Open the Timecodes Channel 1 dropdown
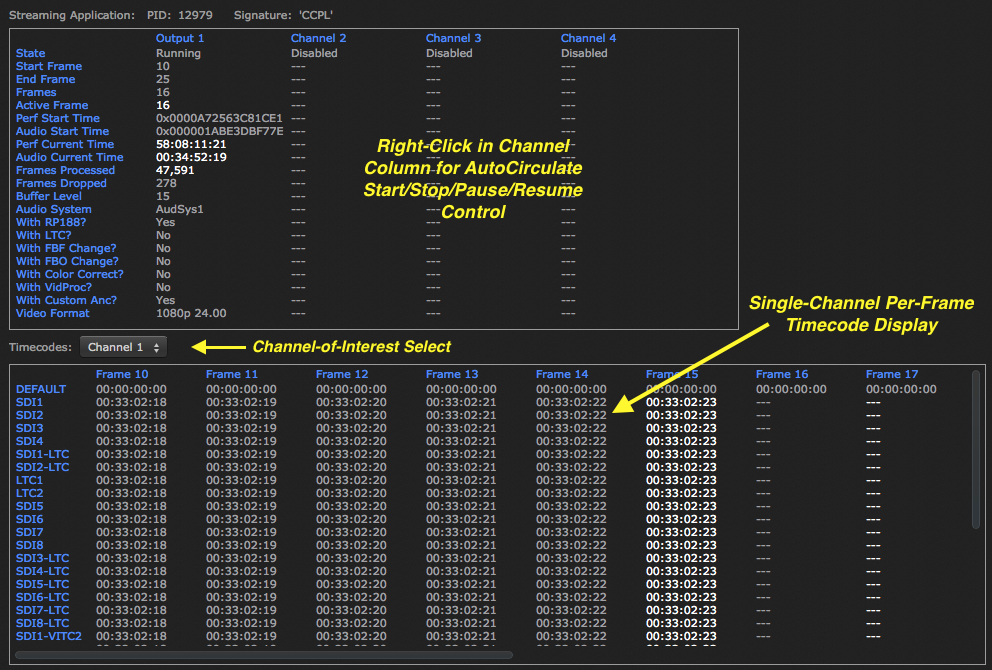The image size is (992, 670). coord(124,347)
